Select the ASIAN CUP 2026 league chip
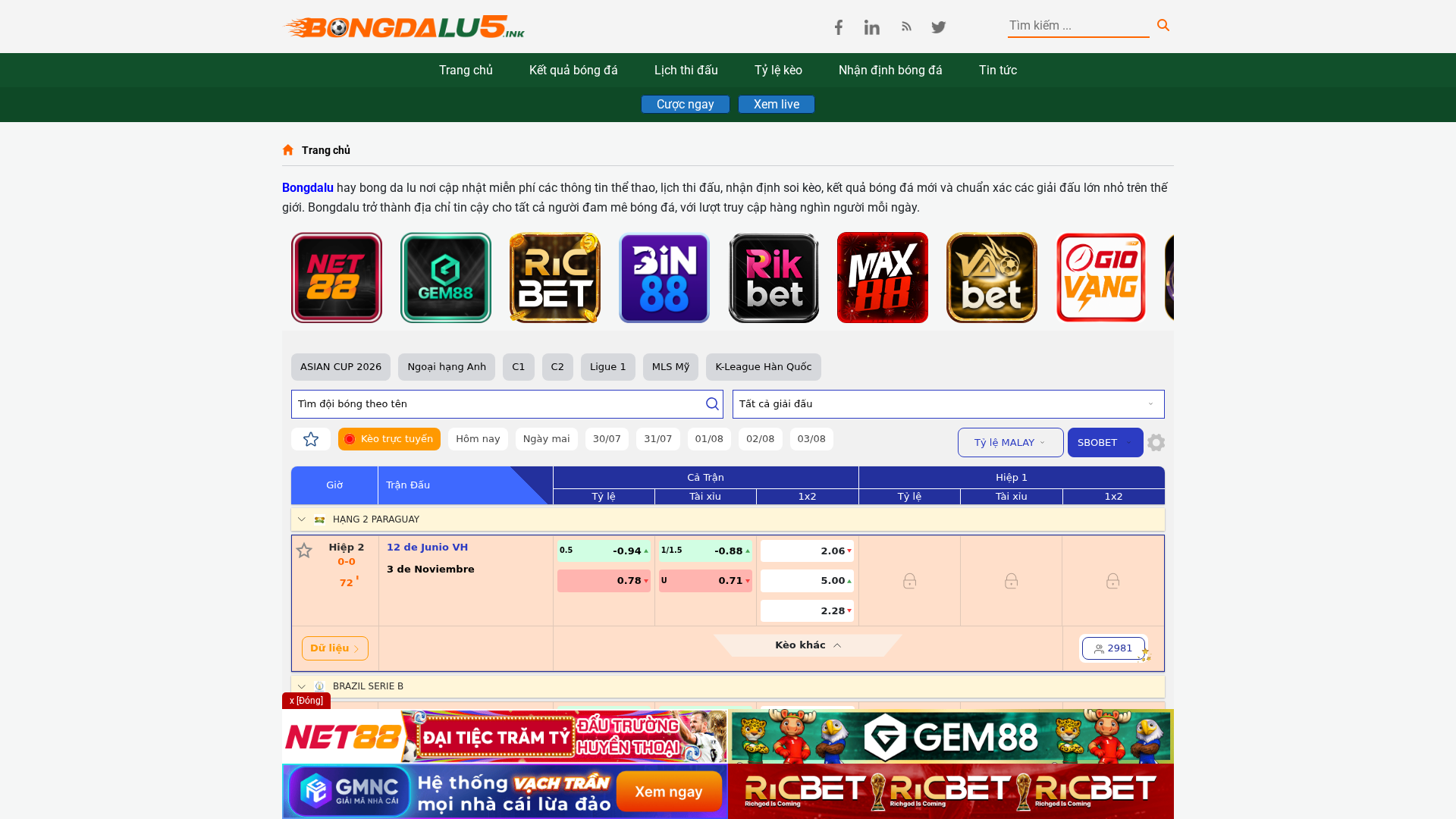Image resolution: width=1456 pixels, height=819 pixels. pyautogui.click(x=340, y=367)
